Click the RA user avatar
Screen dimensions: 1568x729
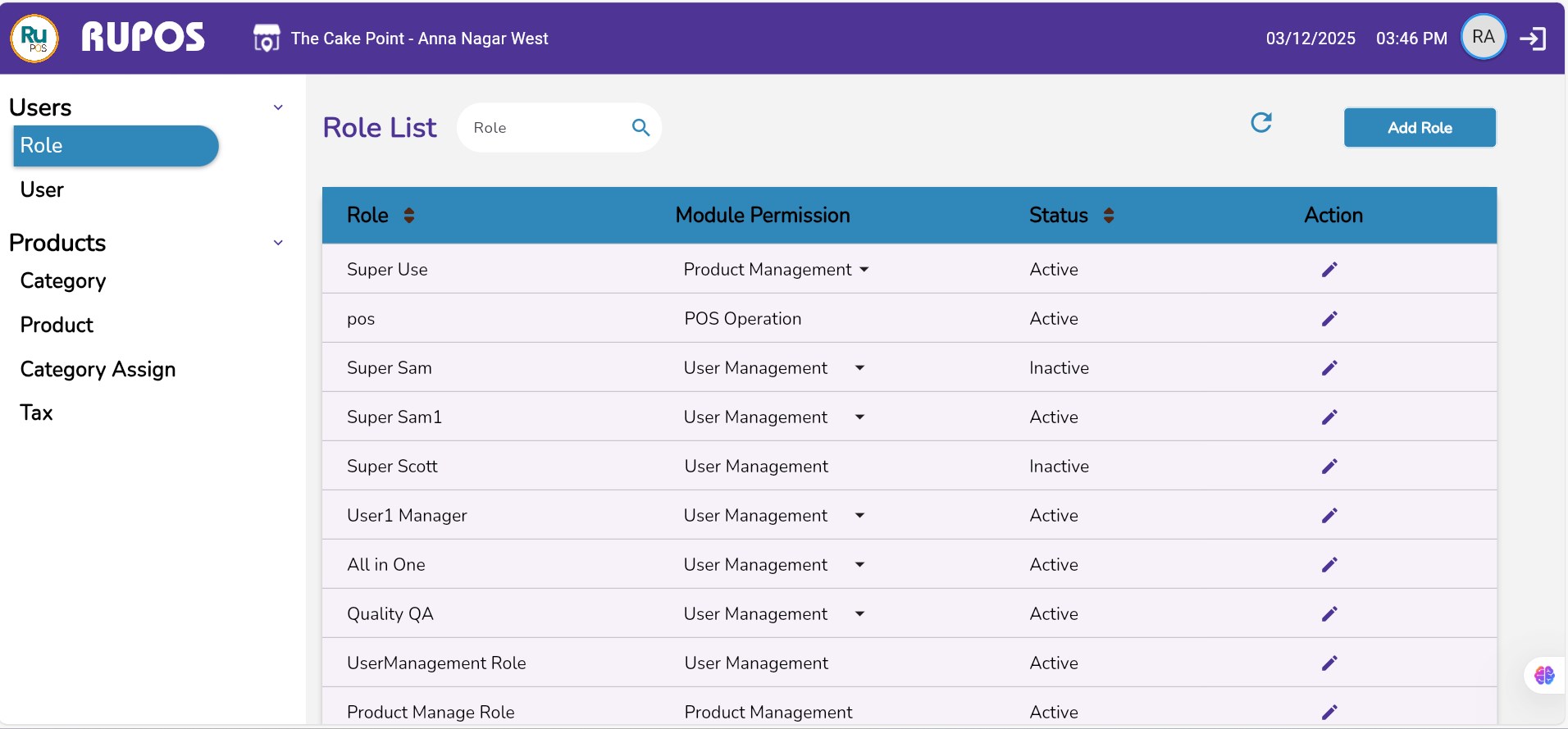pos(1483,38)
